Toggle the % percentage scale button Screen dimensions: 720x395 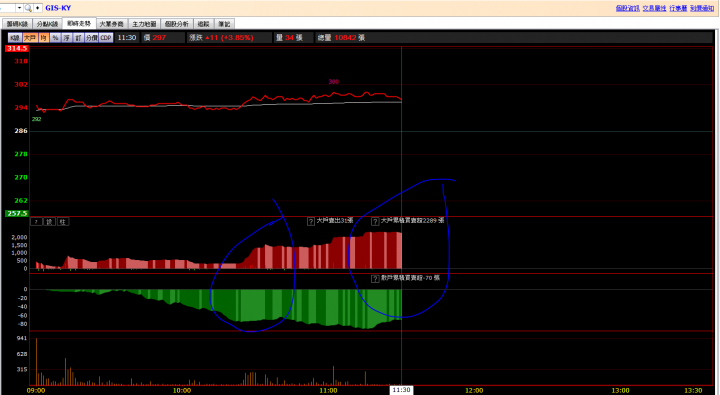pyautogui.click(x=55, y=38)
